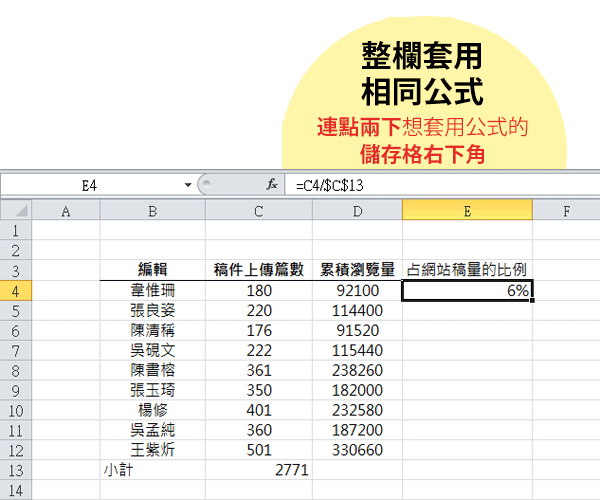Select cell with value 220

(259, 311)
